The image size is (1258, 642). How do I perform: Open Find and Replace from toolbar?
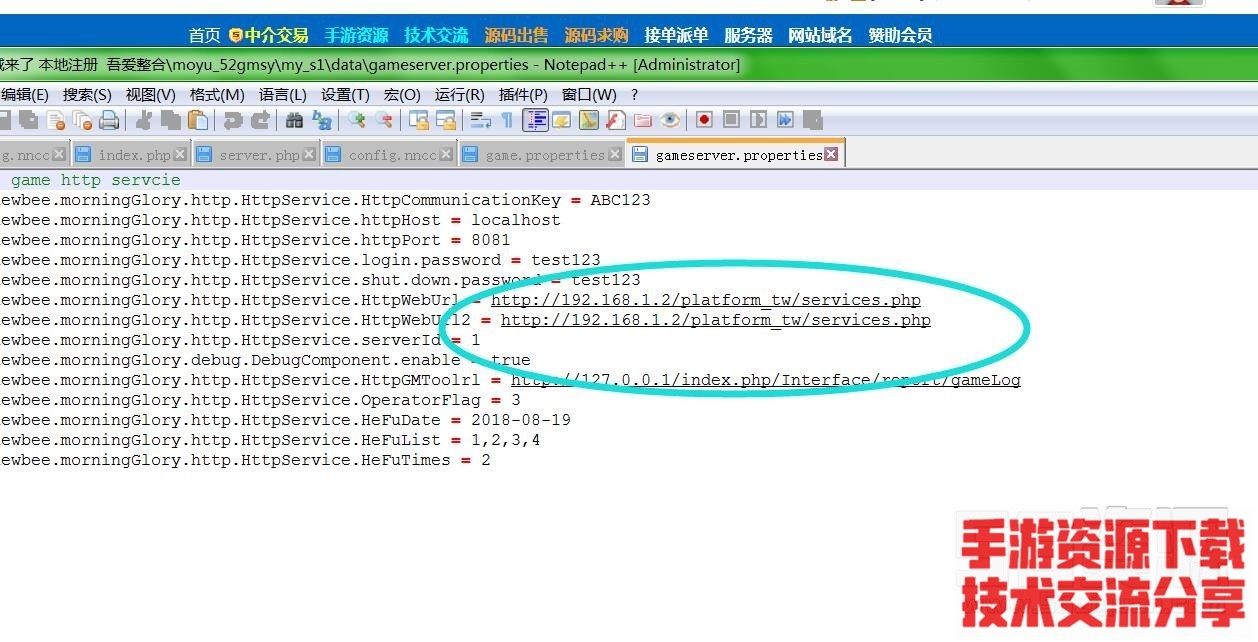pyautogui.click(x=322, y=121)
